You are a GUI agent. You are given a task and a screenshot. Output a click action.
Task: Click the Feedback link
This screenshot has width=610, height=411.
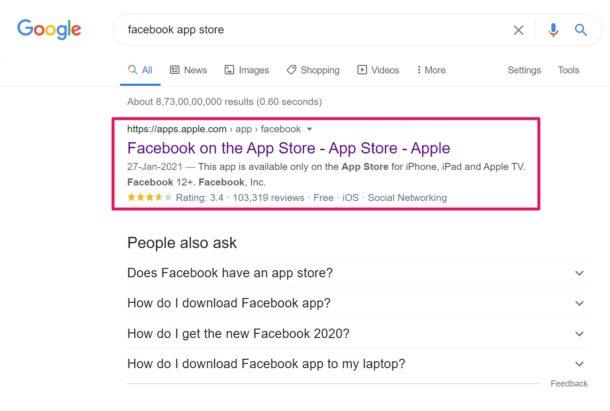pyautogui.click(x=569, y=384)
